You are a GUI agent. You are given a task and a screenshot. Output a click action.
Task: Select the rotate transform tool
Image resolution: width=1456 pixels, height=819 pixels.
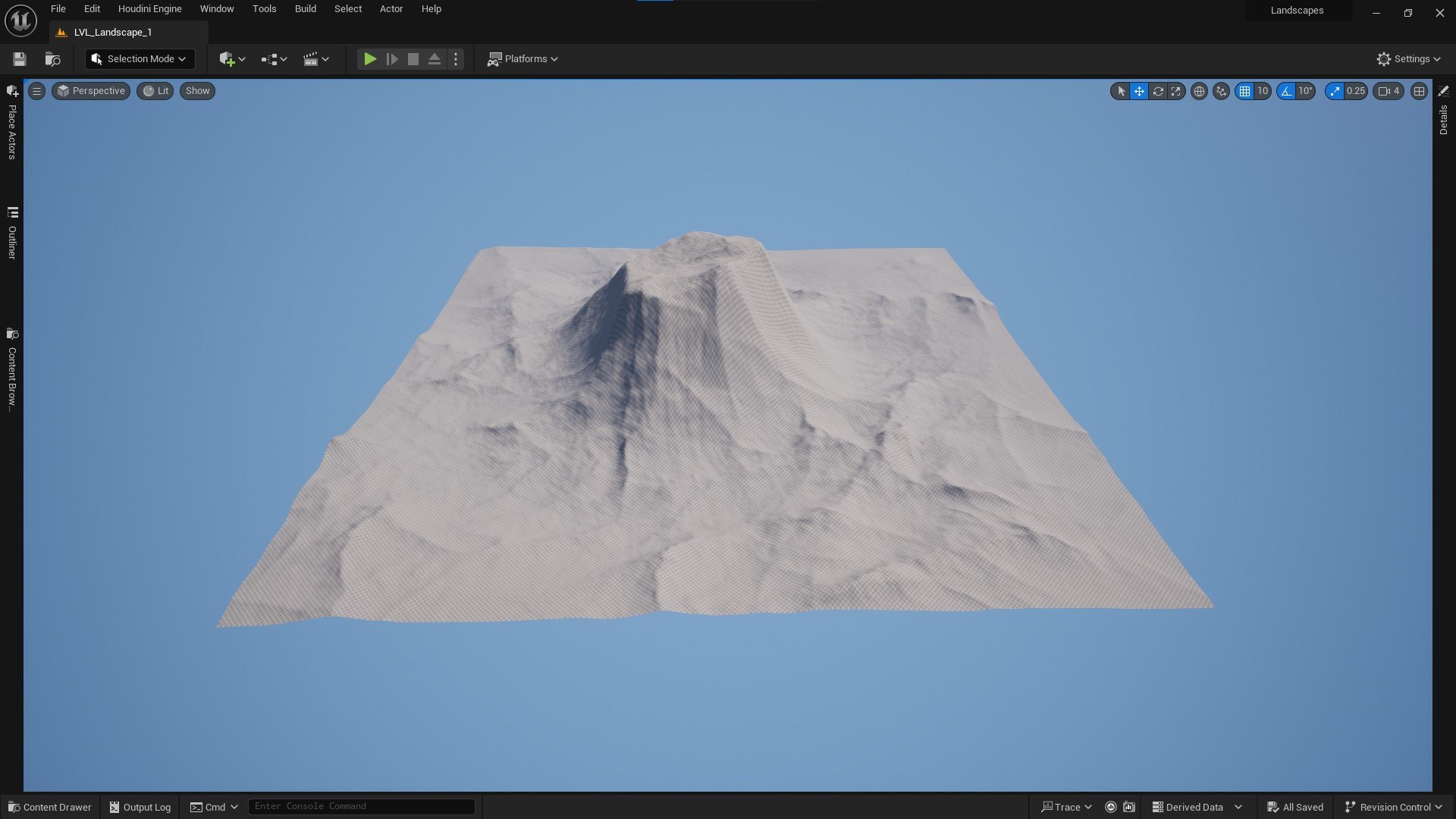(1158, 91)
